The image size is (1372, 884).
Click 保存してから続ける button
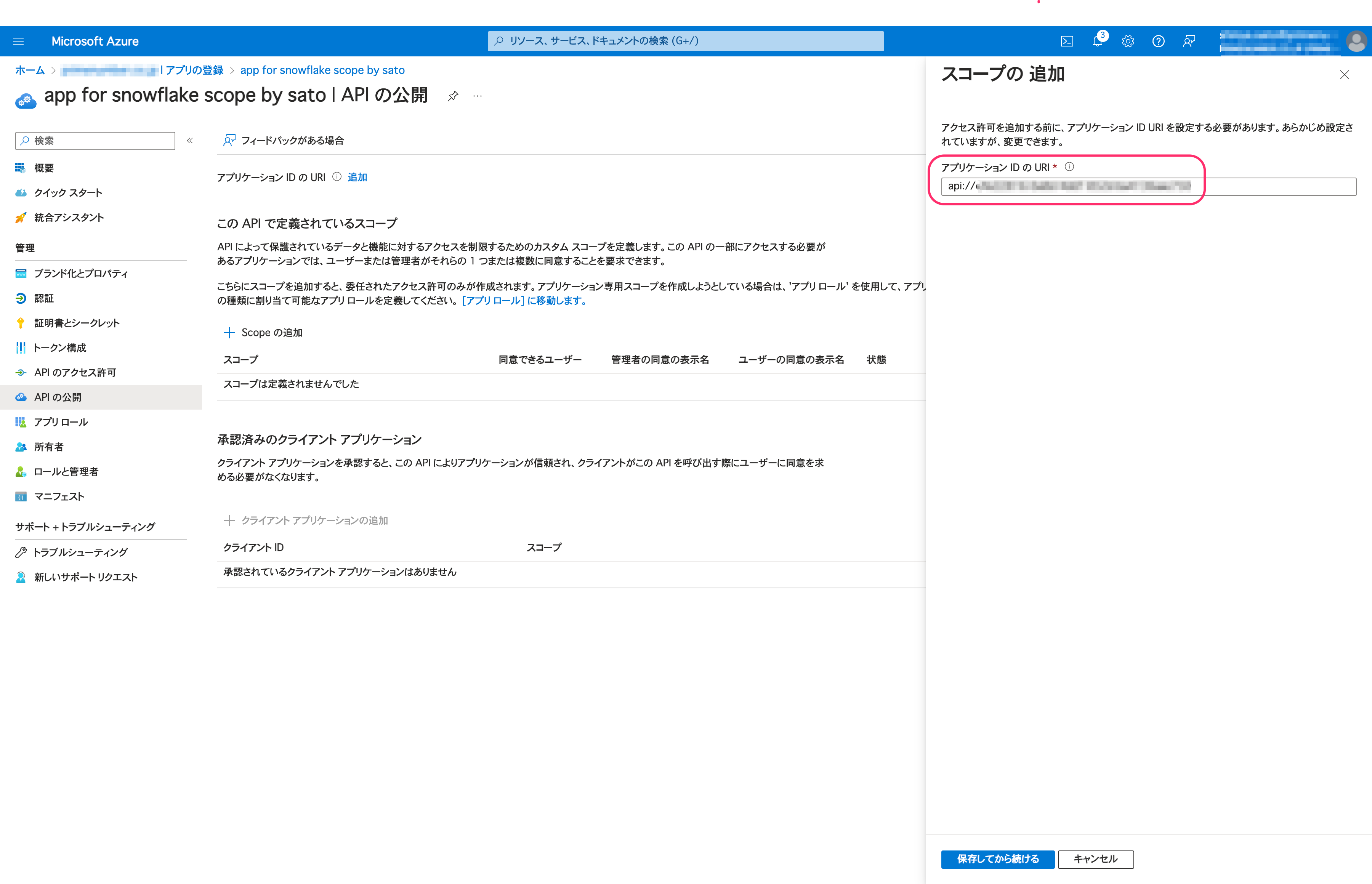tap(998, 859)
